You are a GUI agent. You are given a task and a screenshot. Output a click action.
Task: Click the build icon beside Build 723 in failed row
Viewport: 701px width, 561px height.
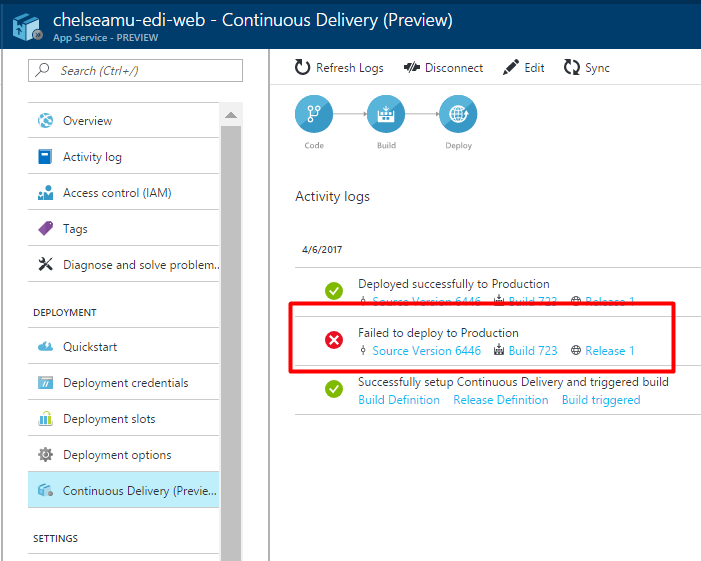point(499,350)
